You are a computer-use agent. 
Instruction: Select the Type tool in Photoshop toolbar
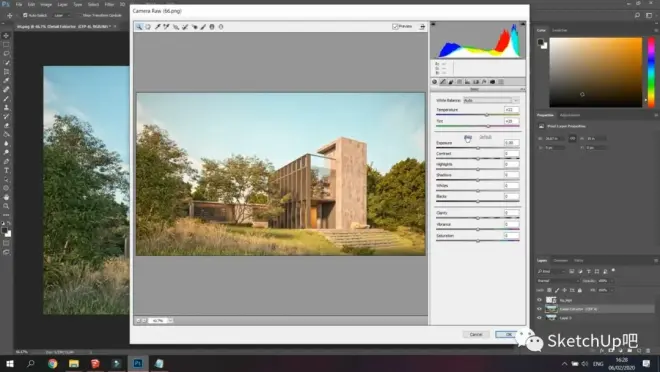(6, 170)
